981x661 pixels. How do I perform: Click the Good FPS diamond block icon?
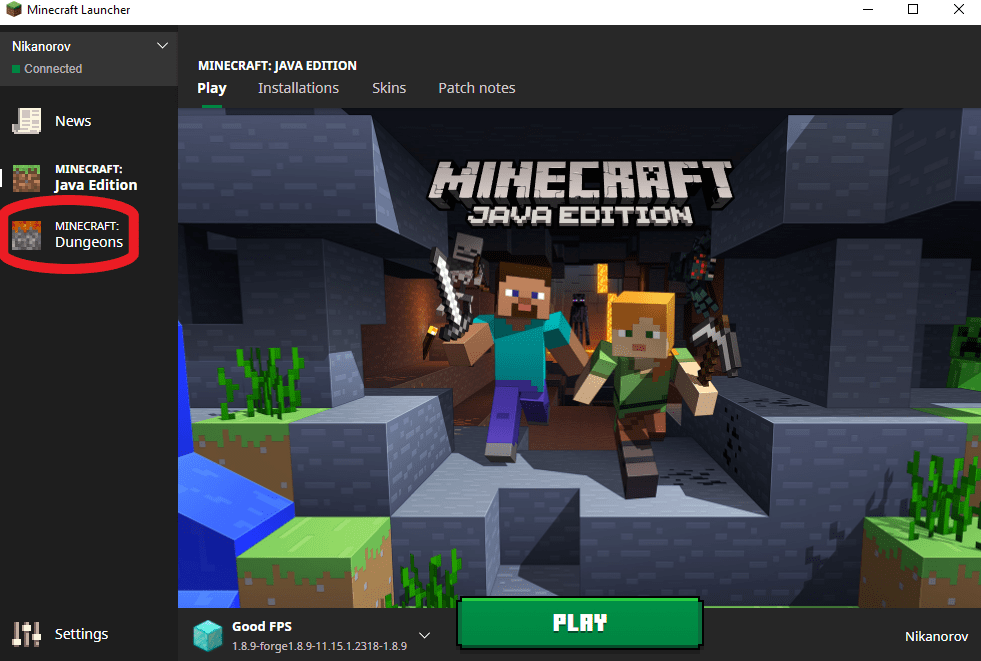(x=208, y=635)
